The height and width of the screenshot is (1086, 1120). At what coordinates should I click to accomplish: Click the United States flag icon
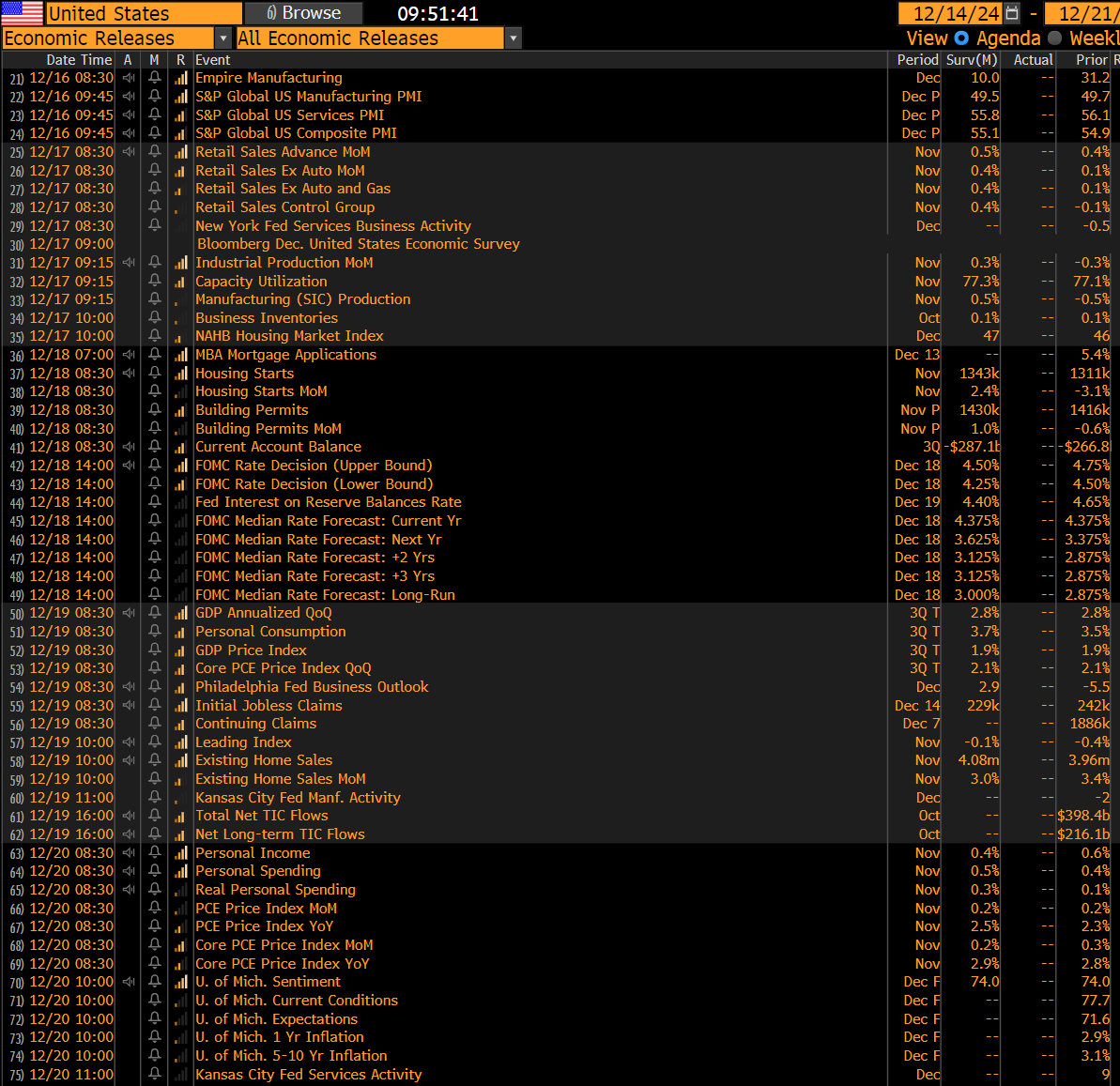[x=23, y=13]
